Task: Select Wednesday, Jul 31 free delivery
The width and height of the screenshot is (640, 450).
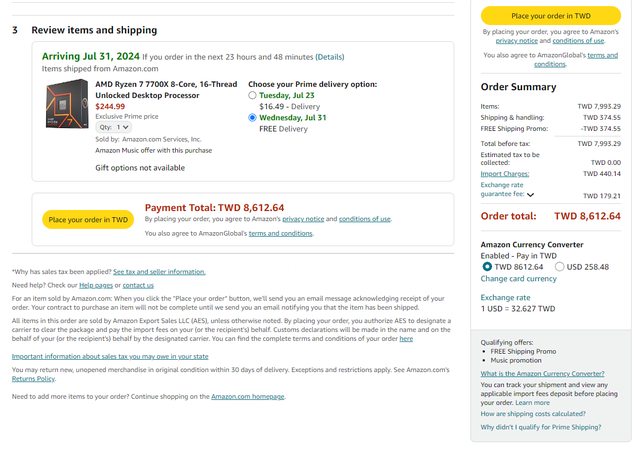Action: (252, 117)
